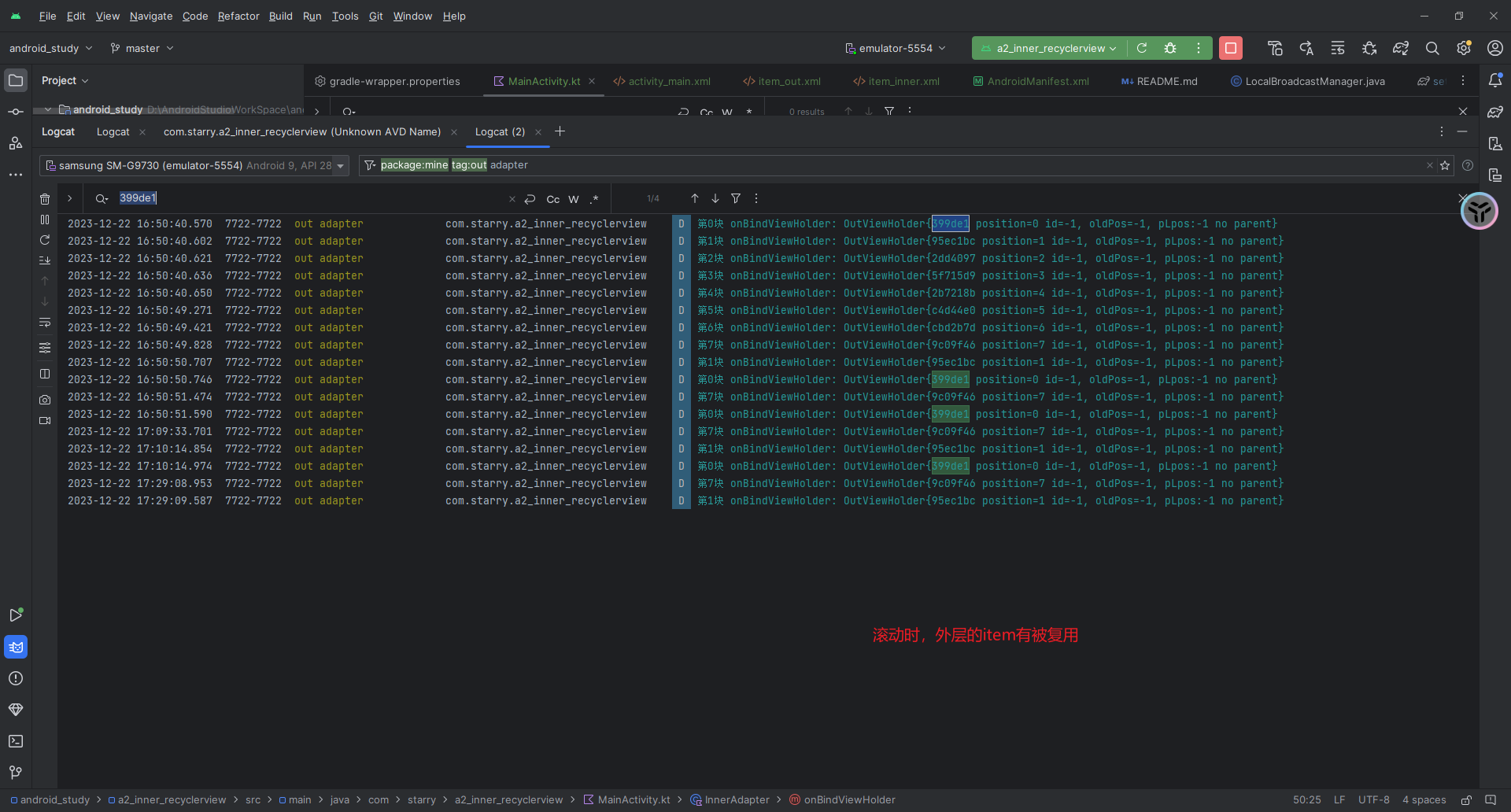1511x812 pixels.
Task: Open account profile icon
Action: [x=1495, y=48]
